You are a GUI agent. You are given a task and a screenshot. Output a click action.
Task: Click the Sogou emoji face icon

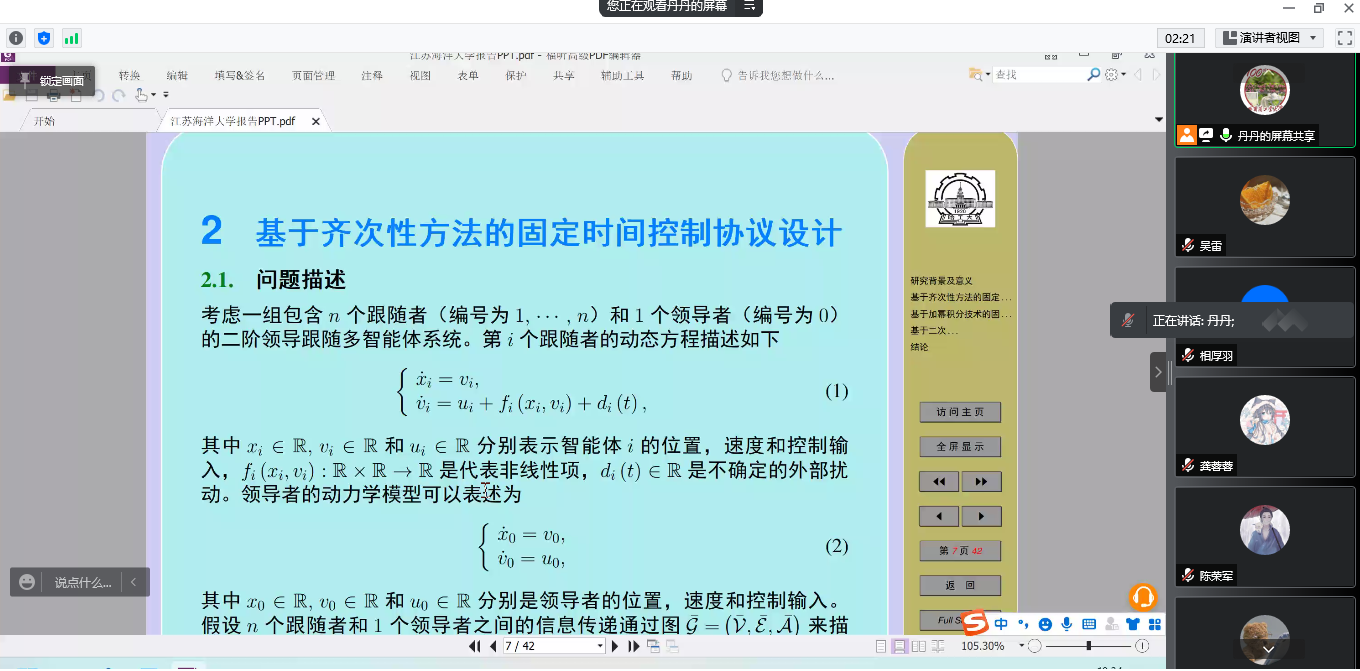[x=1045, y=624]
